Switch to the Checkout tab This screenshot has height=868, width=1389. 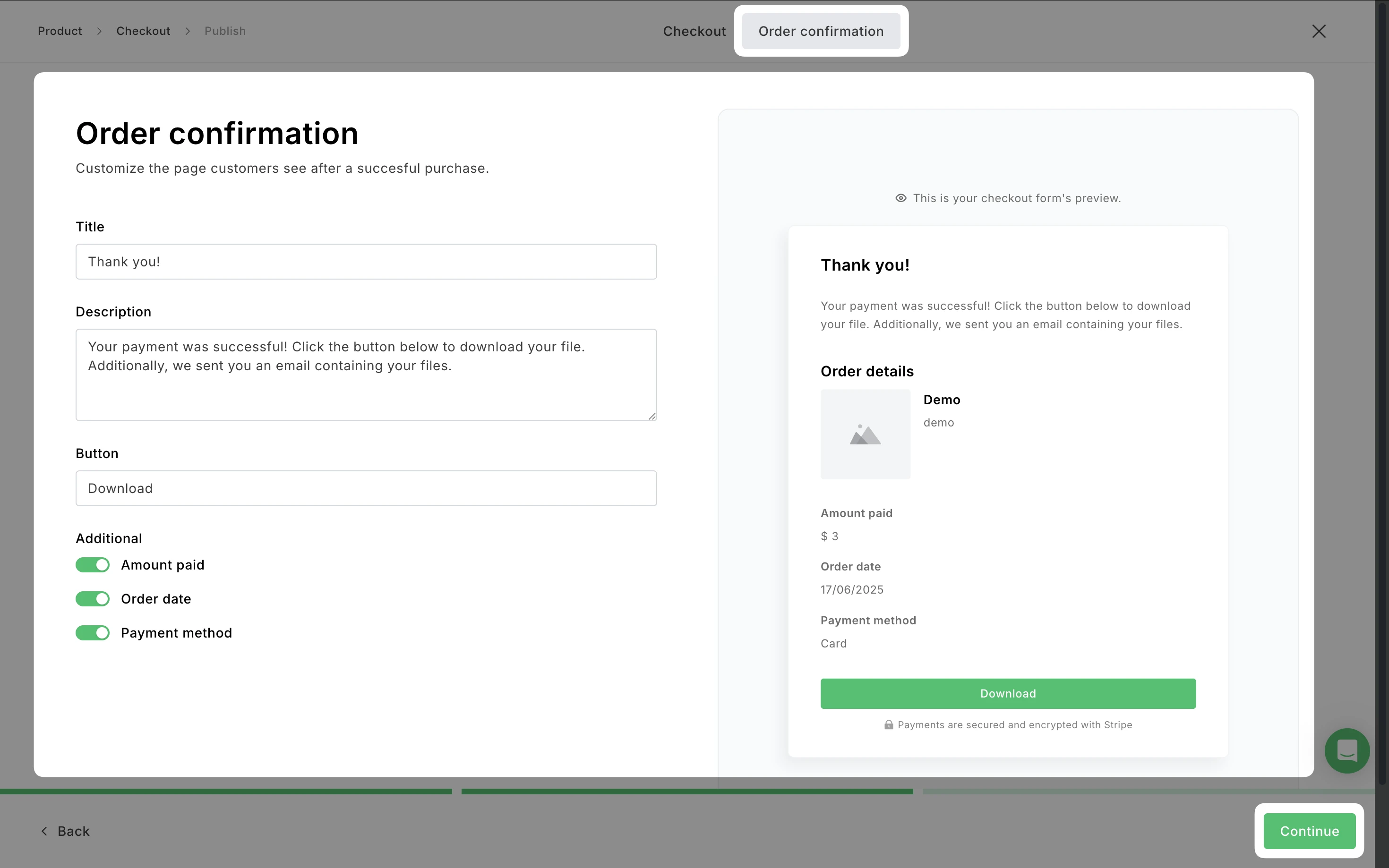(x=694, y=31)
